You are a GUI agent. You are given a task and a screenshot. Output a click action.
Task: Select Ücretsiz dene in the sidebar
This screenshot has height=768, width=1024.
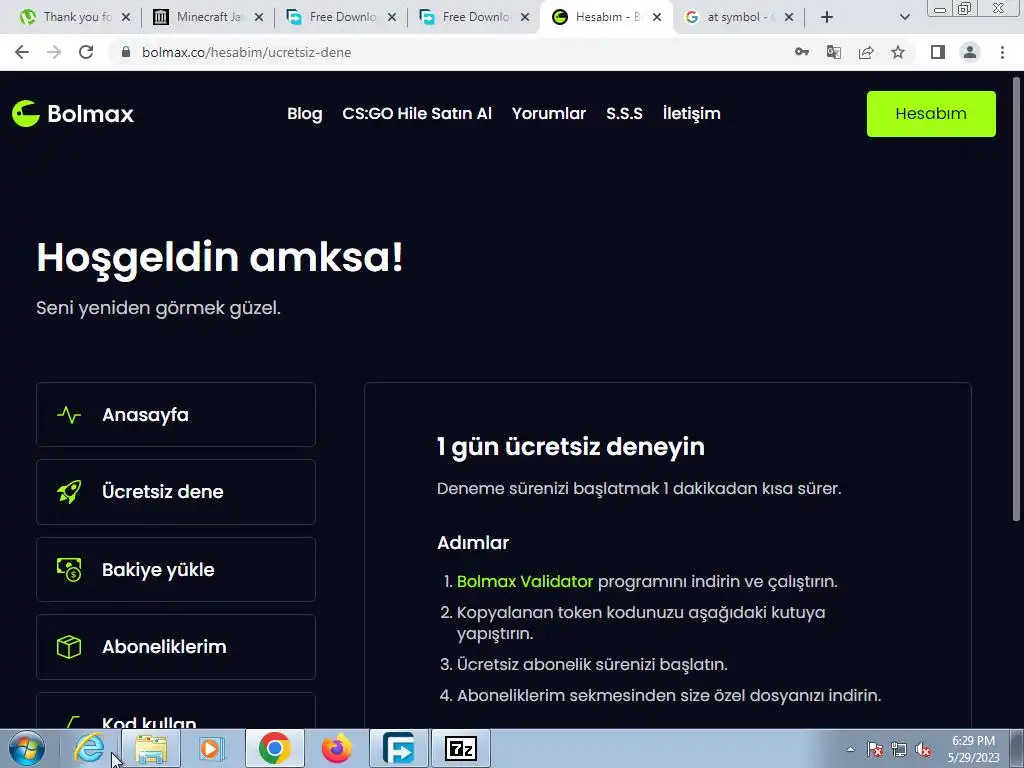[176, 492]
